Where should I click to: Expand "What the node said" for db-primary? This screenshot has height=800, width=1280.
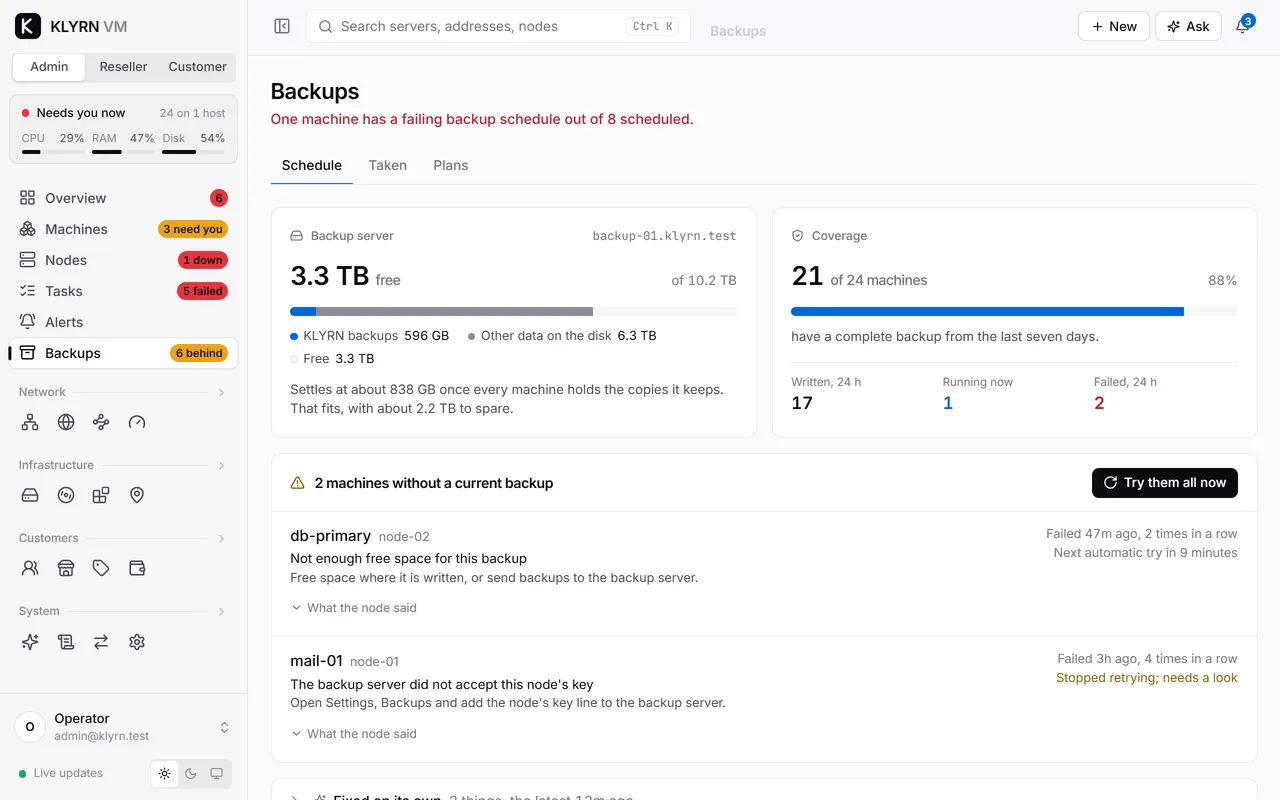pos(354,608)
